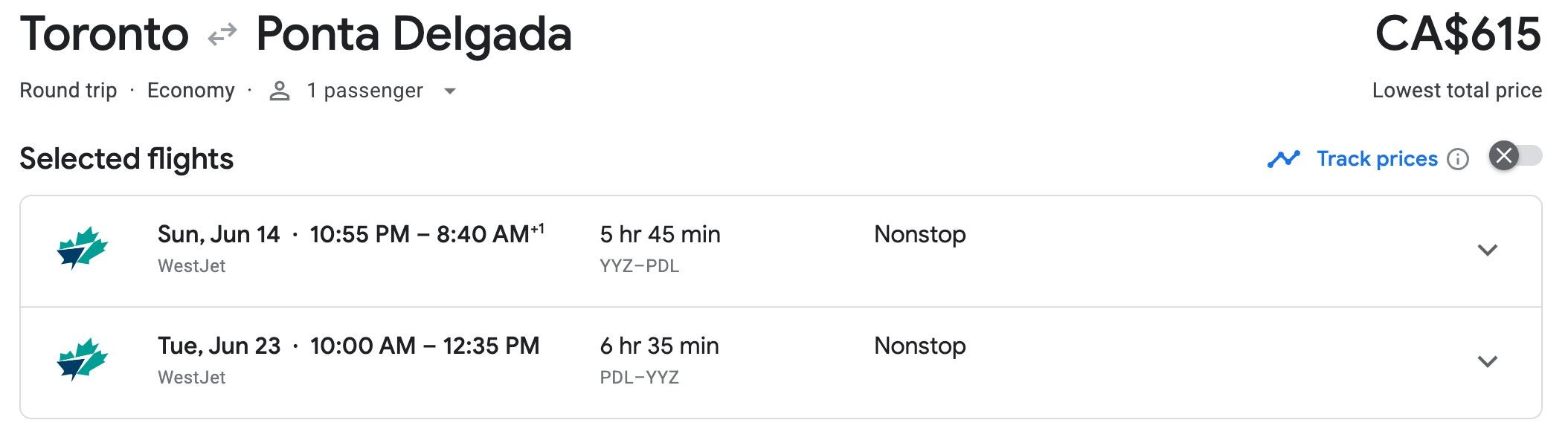Open the 1 passenger dropdown arrow

tap(449, 91)
